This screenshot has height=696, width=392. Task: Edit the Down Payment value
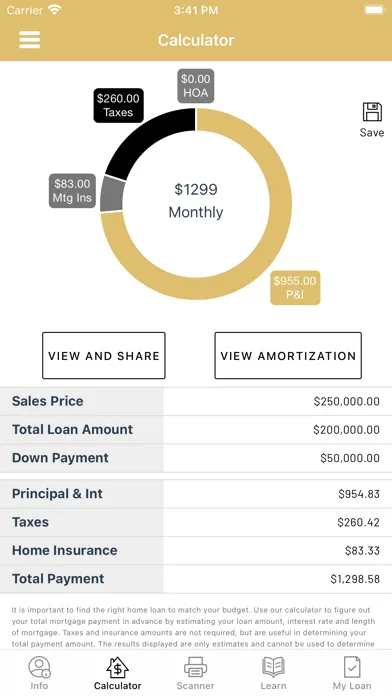pyautogui.click(x=277, y=458)
